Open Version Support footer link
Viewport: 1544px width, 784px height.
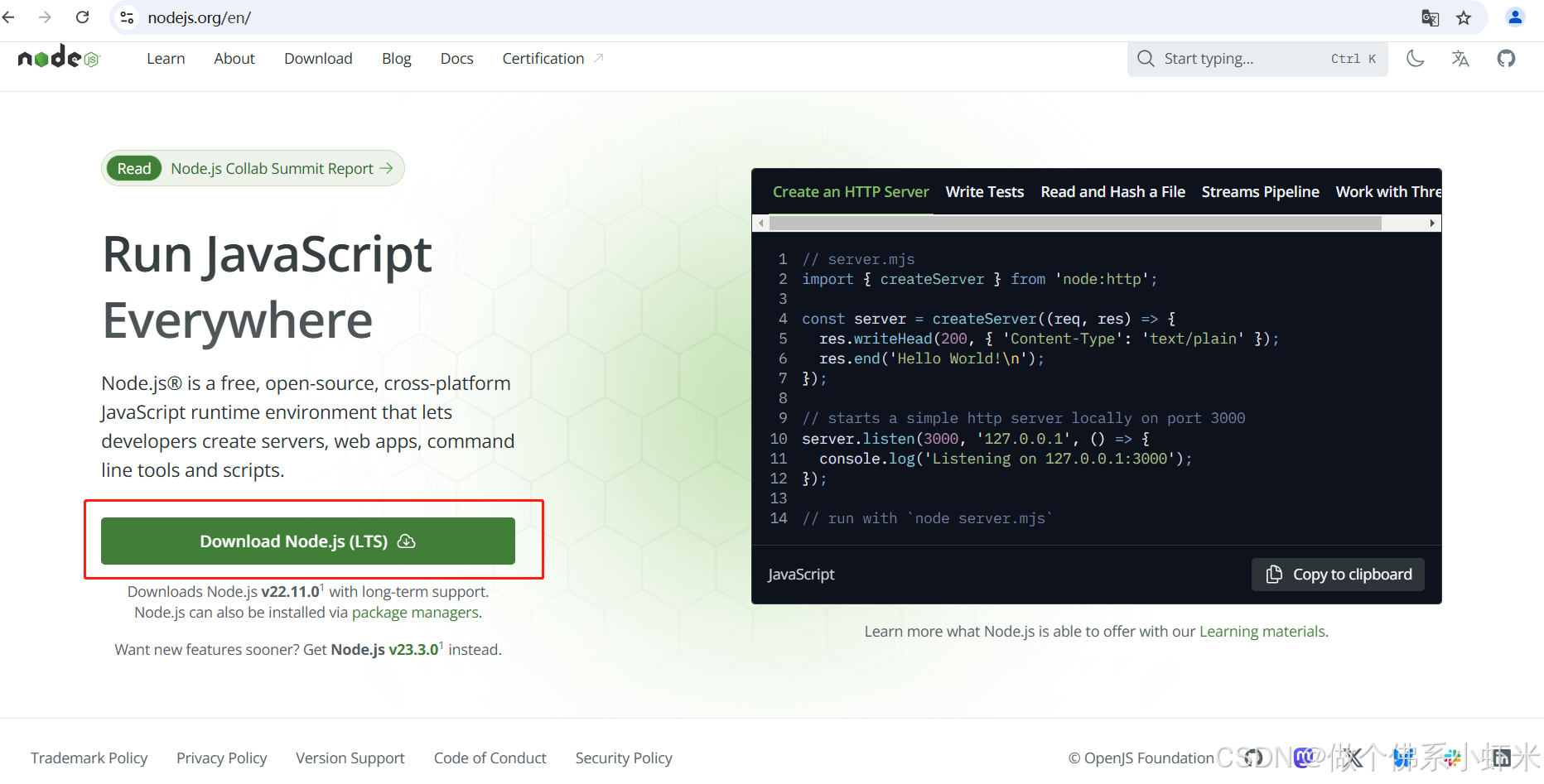pos(350,758)
